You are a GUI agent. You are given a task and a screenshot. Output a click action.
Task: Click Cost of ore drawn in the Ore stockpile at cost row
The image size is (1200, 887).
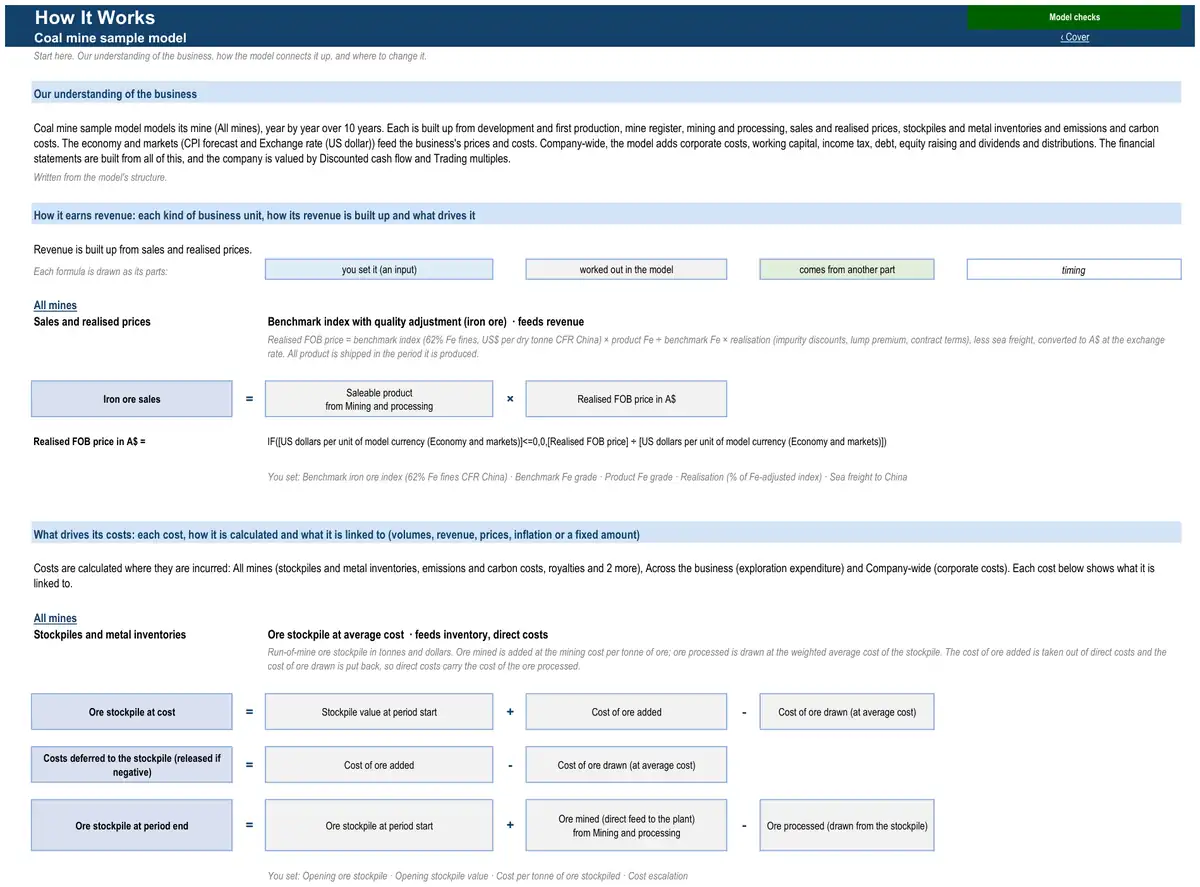pos(847,712)
